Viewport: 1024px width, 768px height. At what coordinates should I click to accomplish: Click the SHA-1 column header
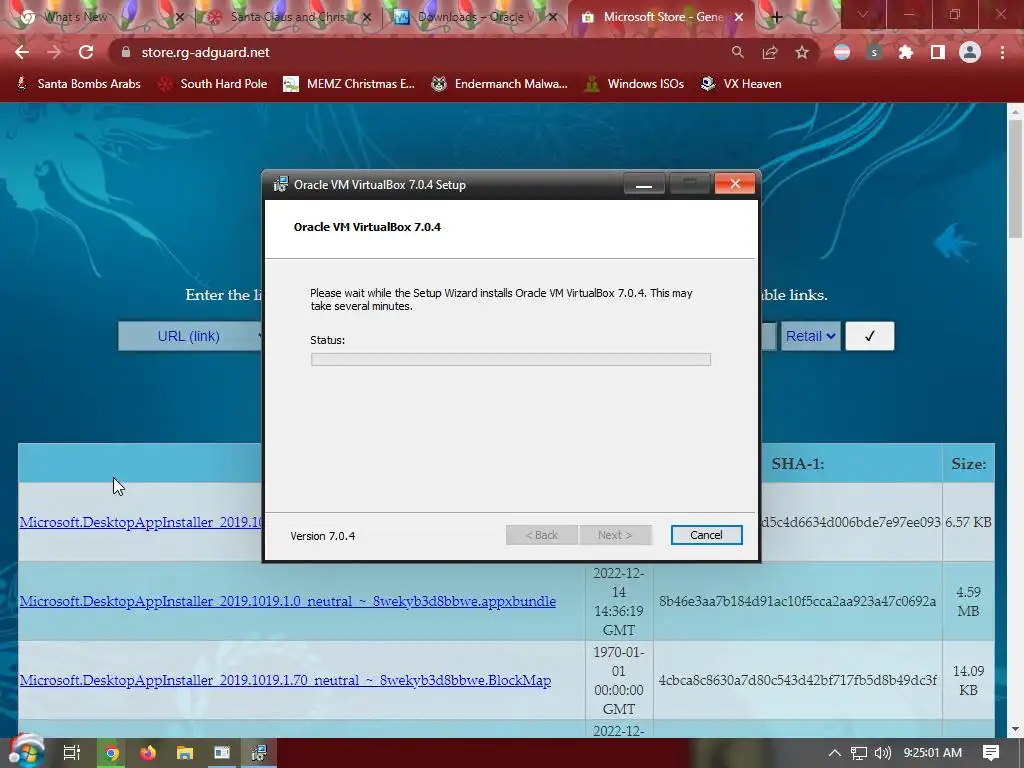point(797,464)
